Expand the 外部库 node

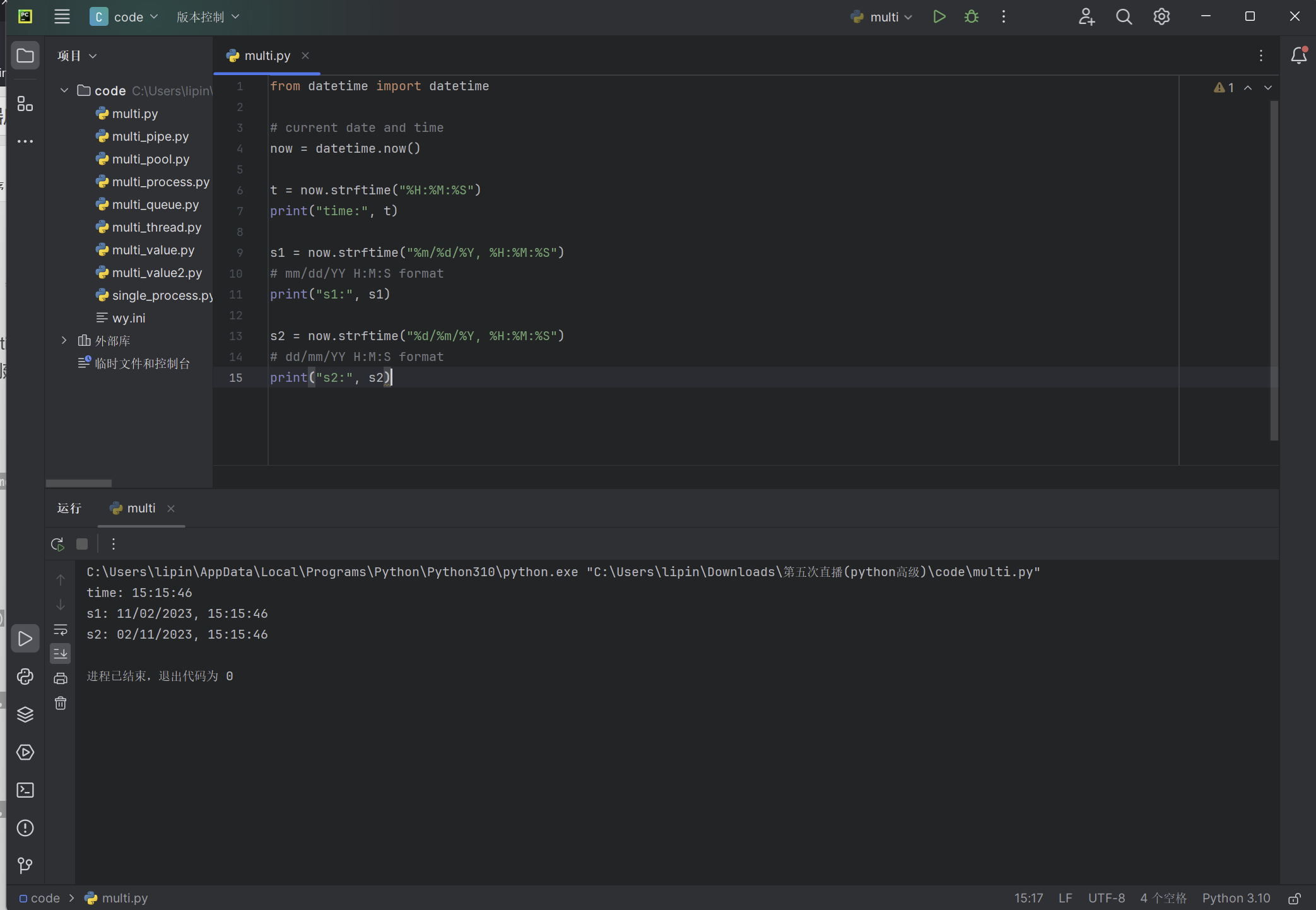click(64, 340)
